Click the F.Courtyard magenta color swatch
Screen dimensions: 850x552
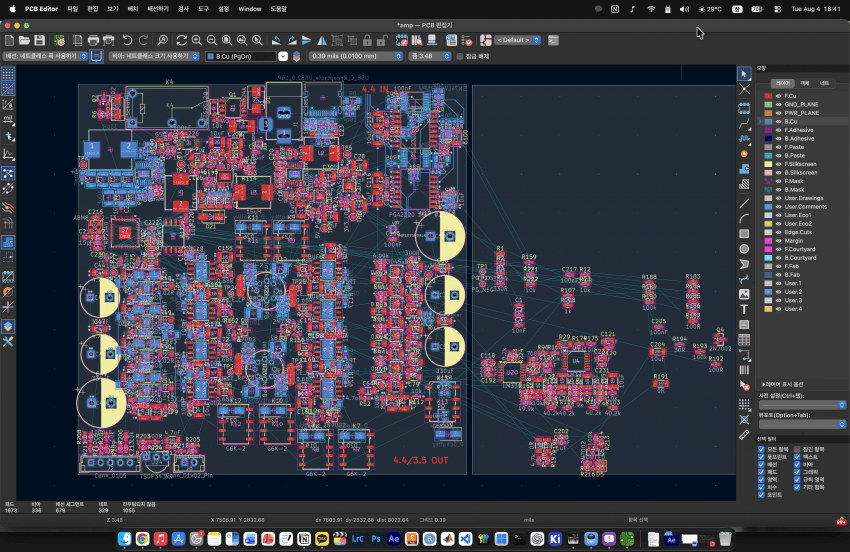coord(768,249)
